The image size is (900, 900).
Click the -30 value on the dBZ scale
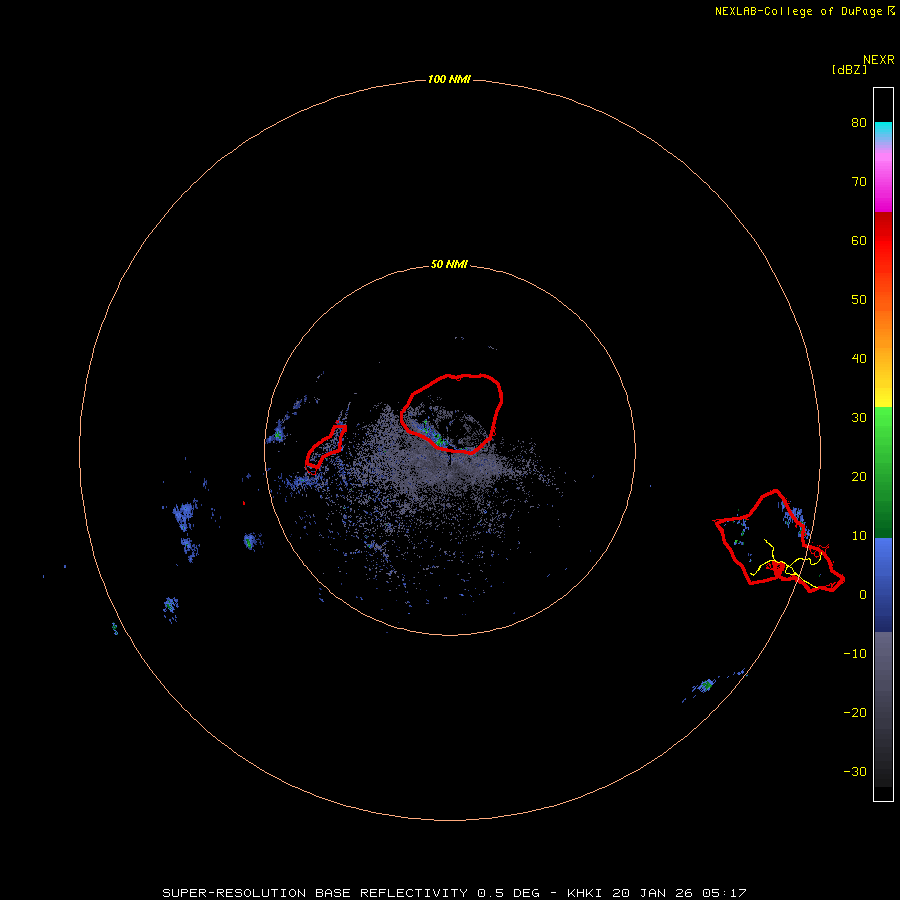coord(855,772)
